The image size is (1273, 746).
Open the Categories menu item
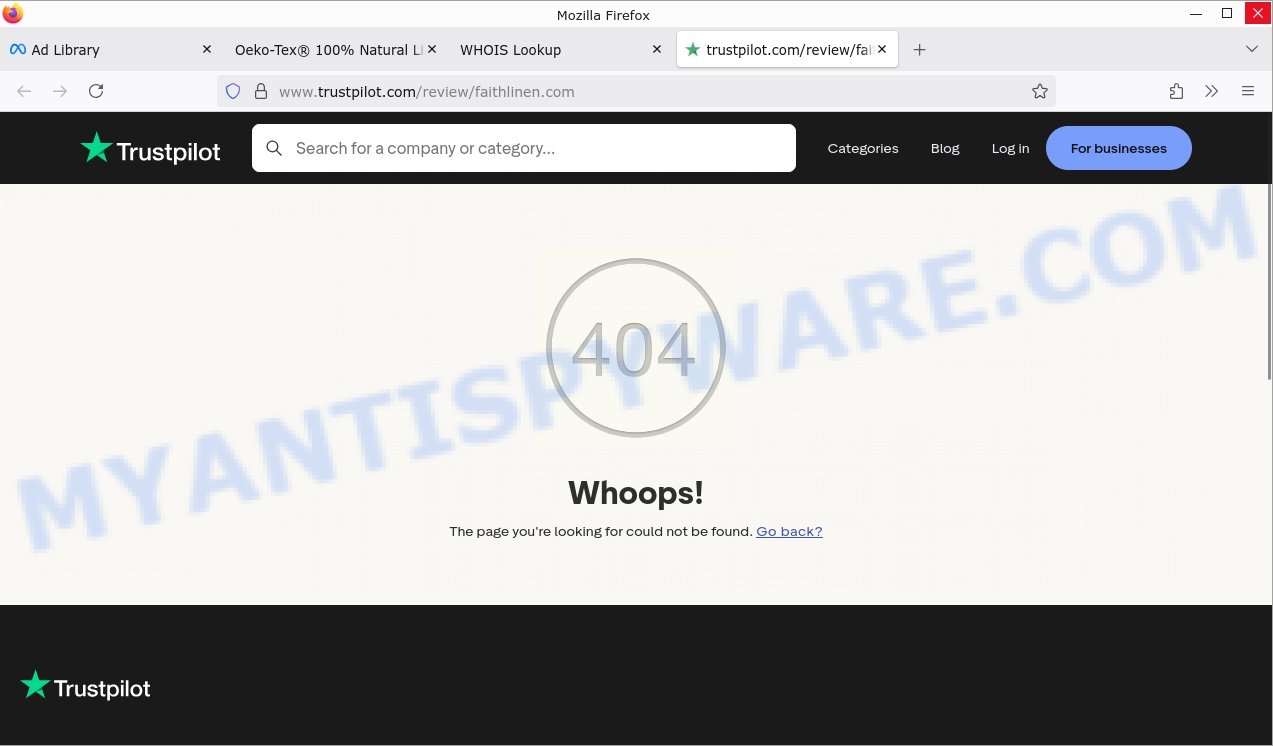point(863,148)
